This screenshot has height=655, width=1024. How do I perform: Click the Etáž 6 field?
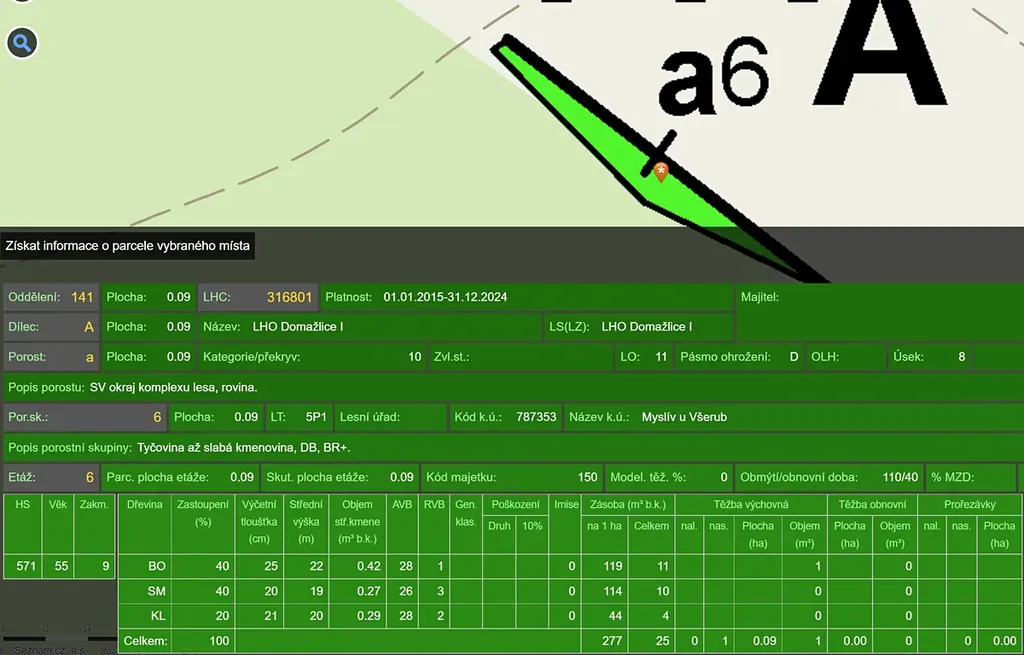click(x=51, y=478)
